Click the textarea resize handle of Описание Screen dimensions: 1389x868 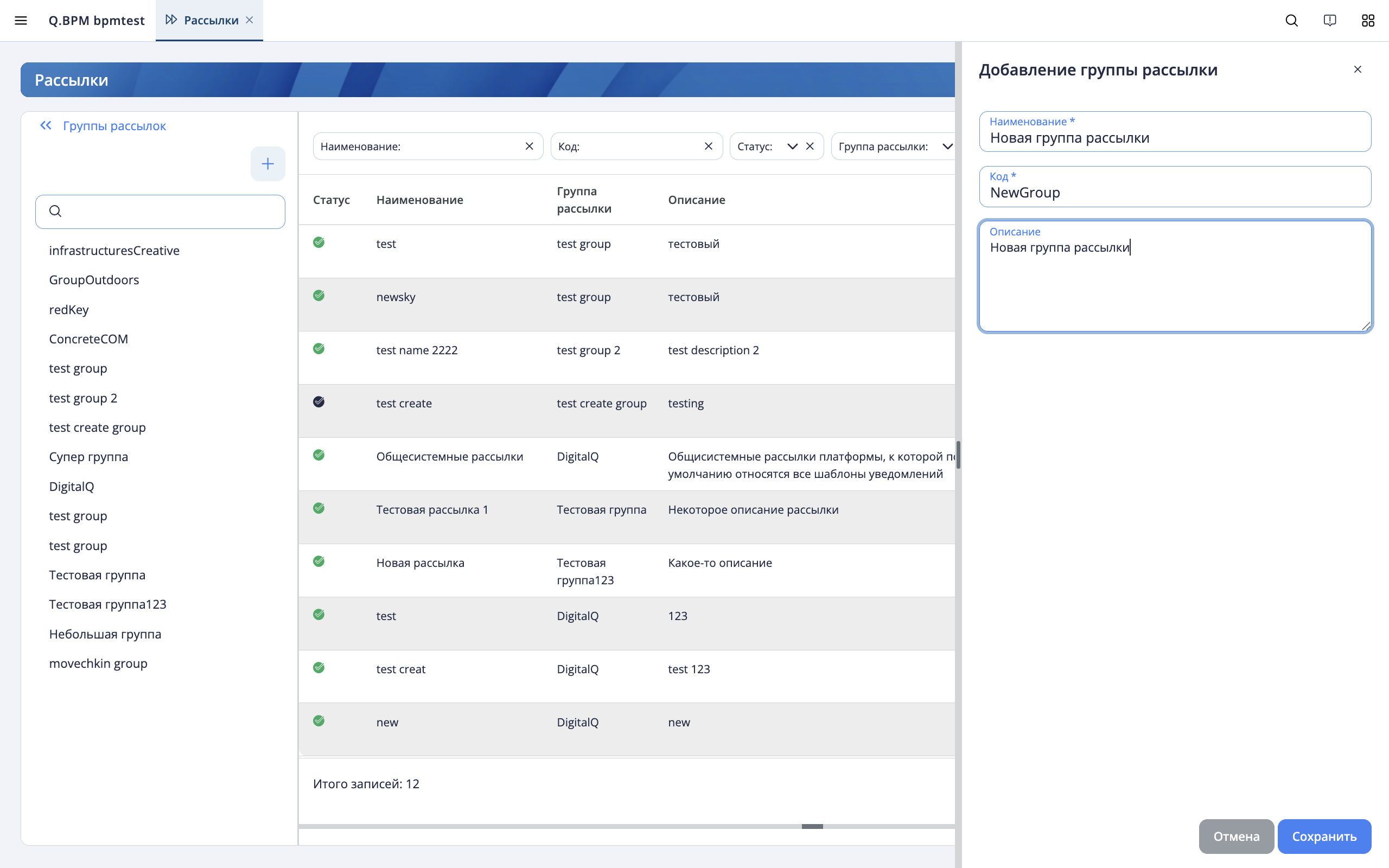(1366, 325)
